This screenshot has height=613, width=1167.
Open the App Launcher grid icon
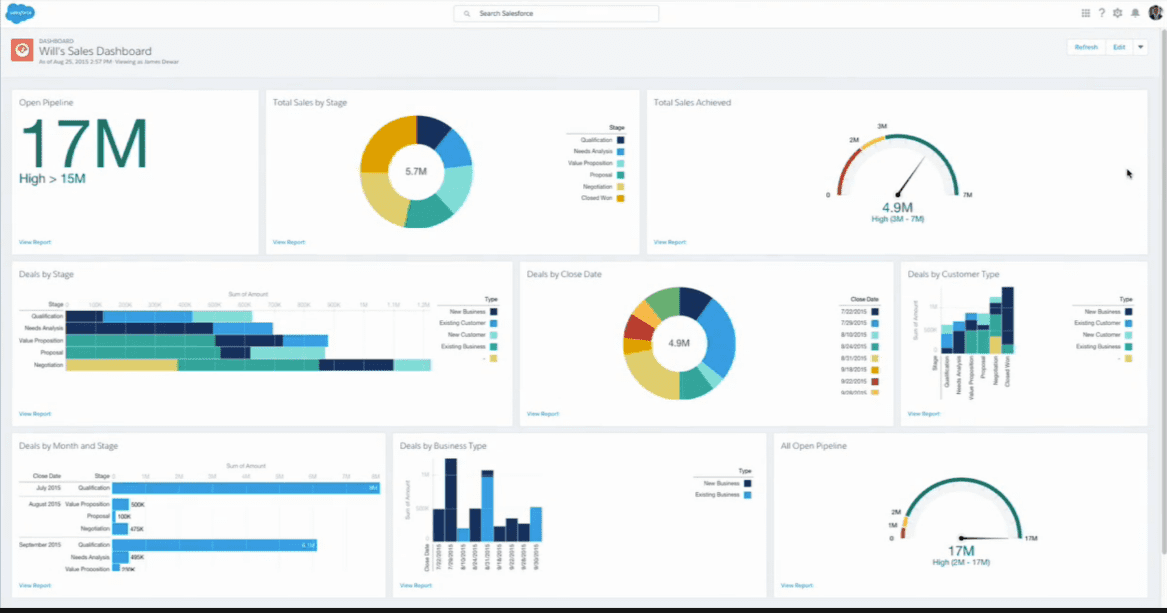coord(1086,13)
